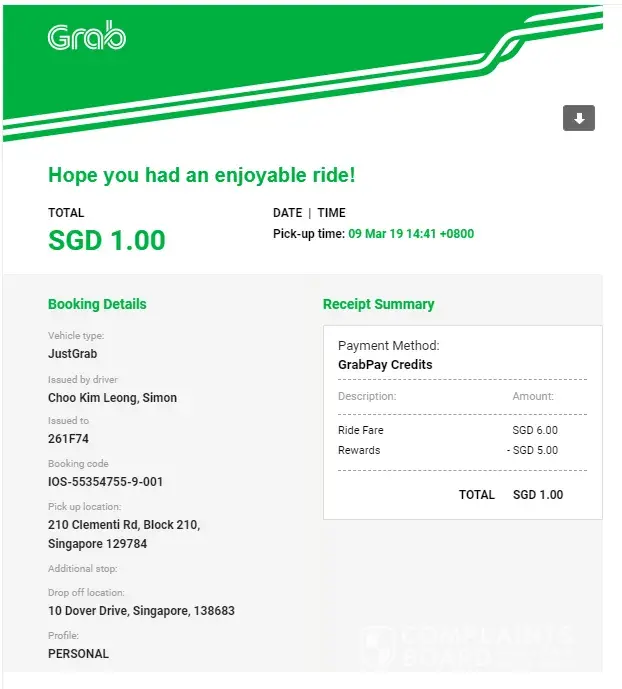Click the download receipt arrow icon

point(579,118)
